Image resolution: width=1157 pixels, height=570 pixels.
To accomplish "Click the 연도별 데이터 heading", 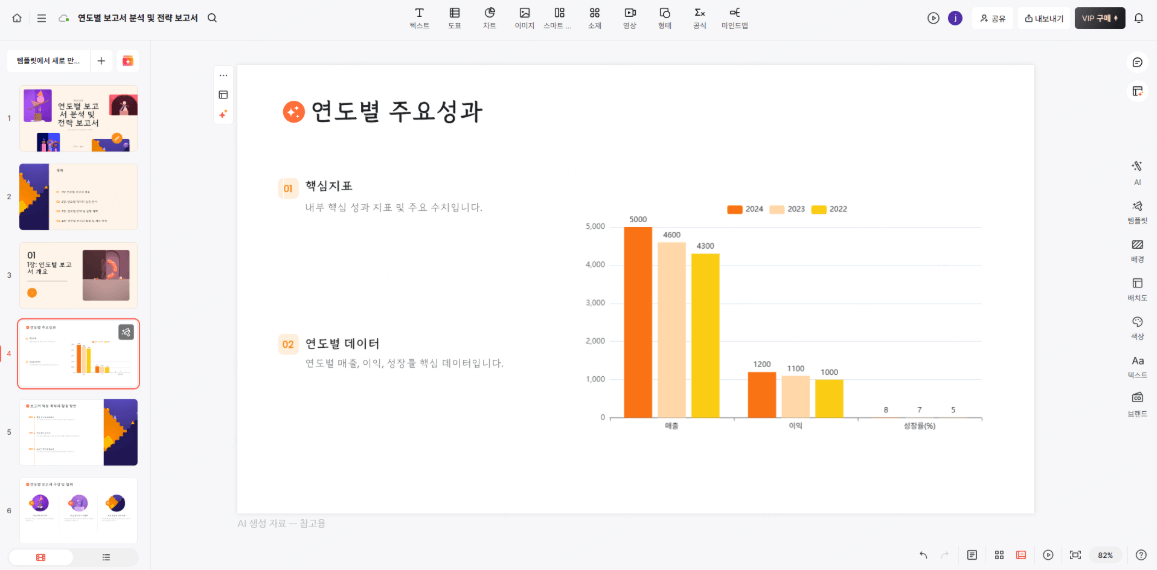I will pyautogui.click(x=342, y=343).
